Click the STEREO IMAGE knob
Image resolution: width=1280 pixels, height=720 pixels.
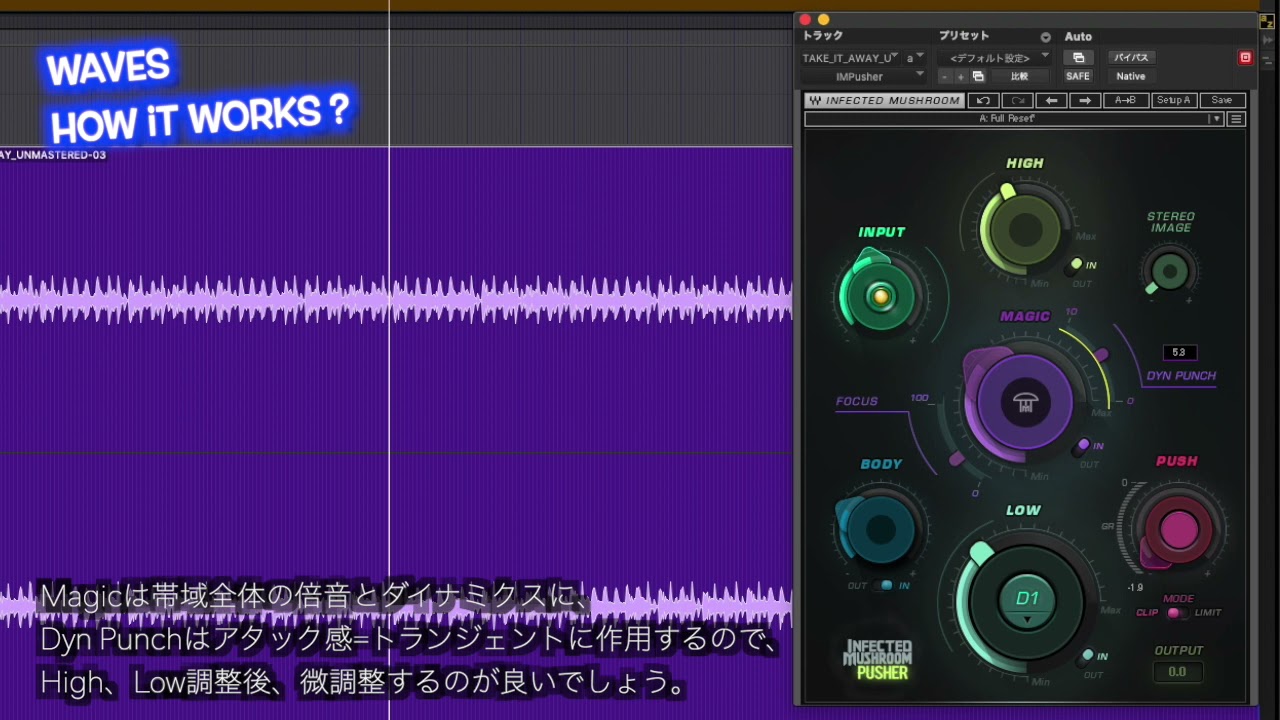tap(1170, 271)
